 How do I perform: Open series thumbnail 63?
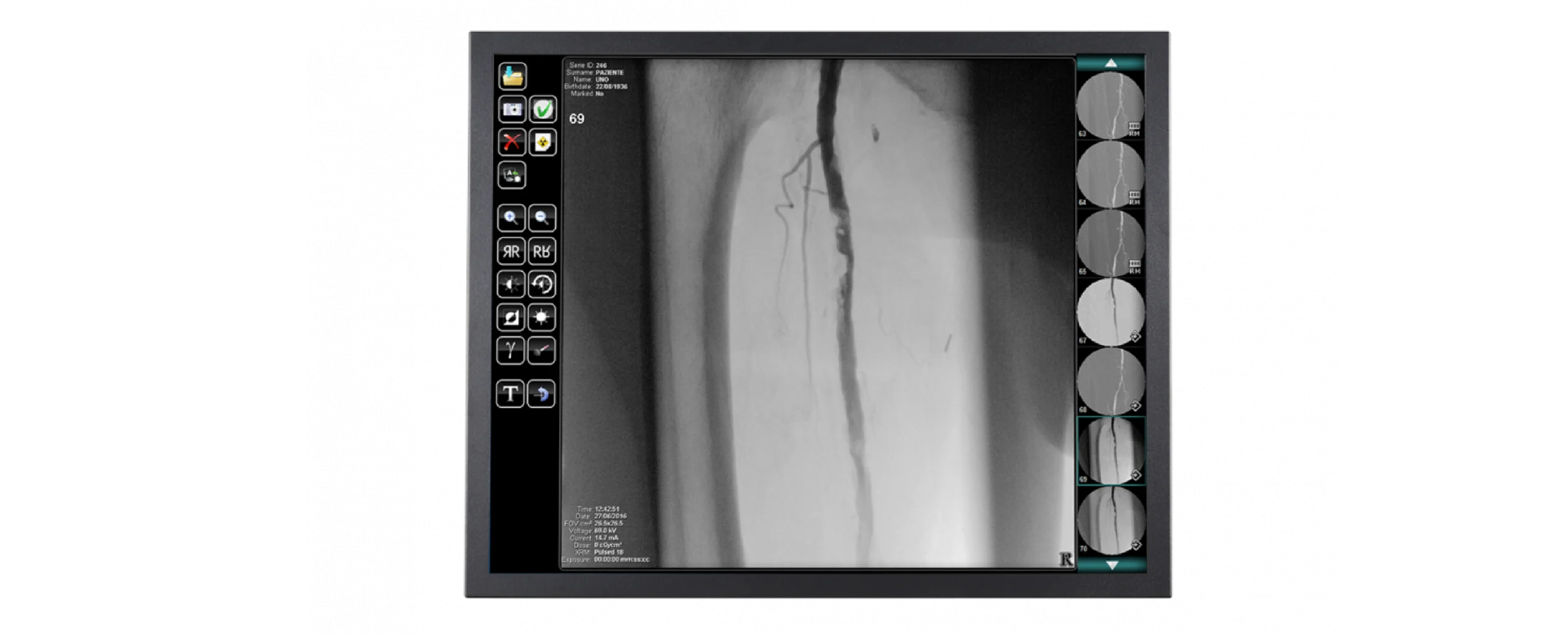[x=1110, y=105]
